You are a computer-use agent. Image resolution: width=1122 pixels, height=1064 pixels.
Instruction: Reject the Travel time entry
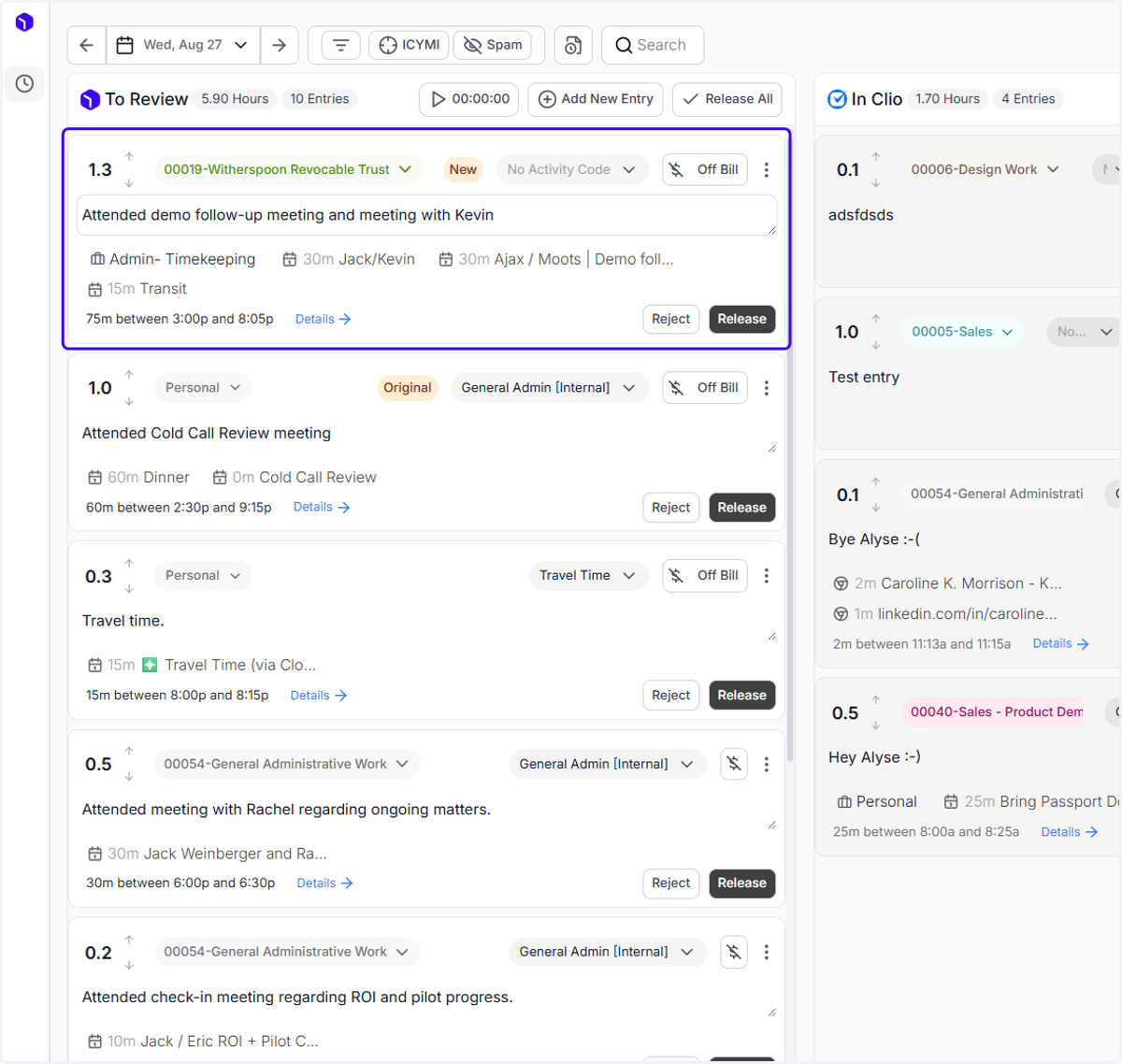(x=671, y=696)
